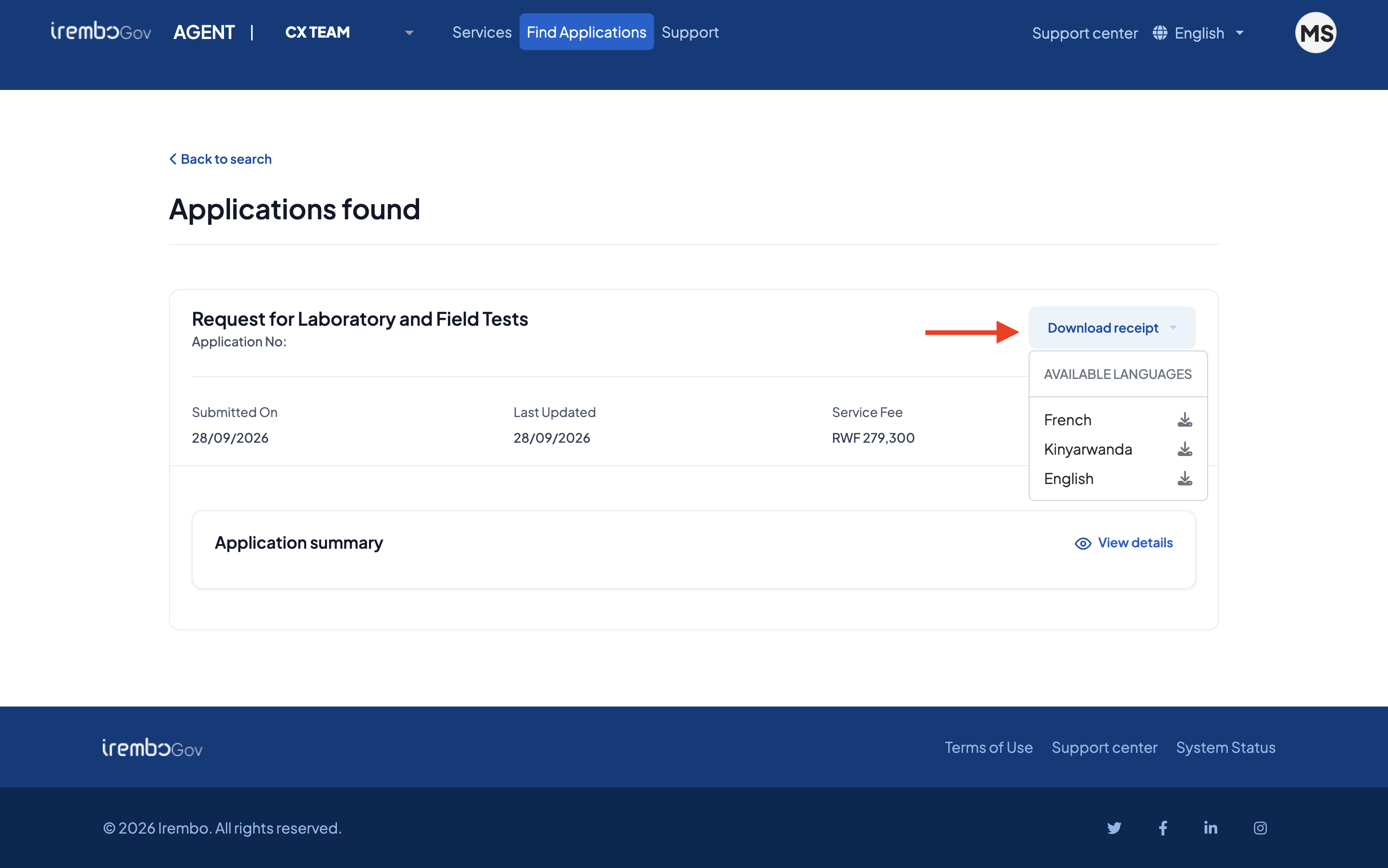Image resolution: width=1388 pixels, height=868 pixels.
Task: Toggle the Download receipt dropdown
Action: [x=1112, y=328]
